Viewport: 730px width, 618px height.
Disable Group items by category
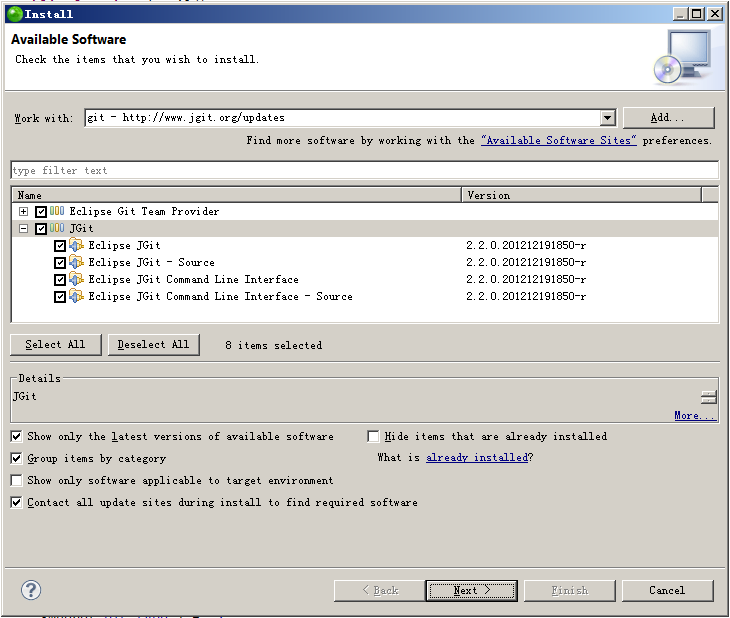click(x=16, y=458)
